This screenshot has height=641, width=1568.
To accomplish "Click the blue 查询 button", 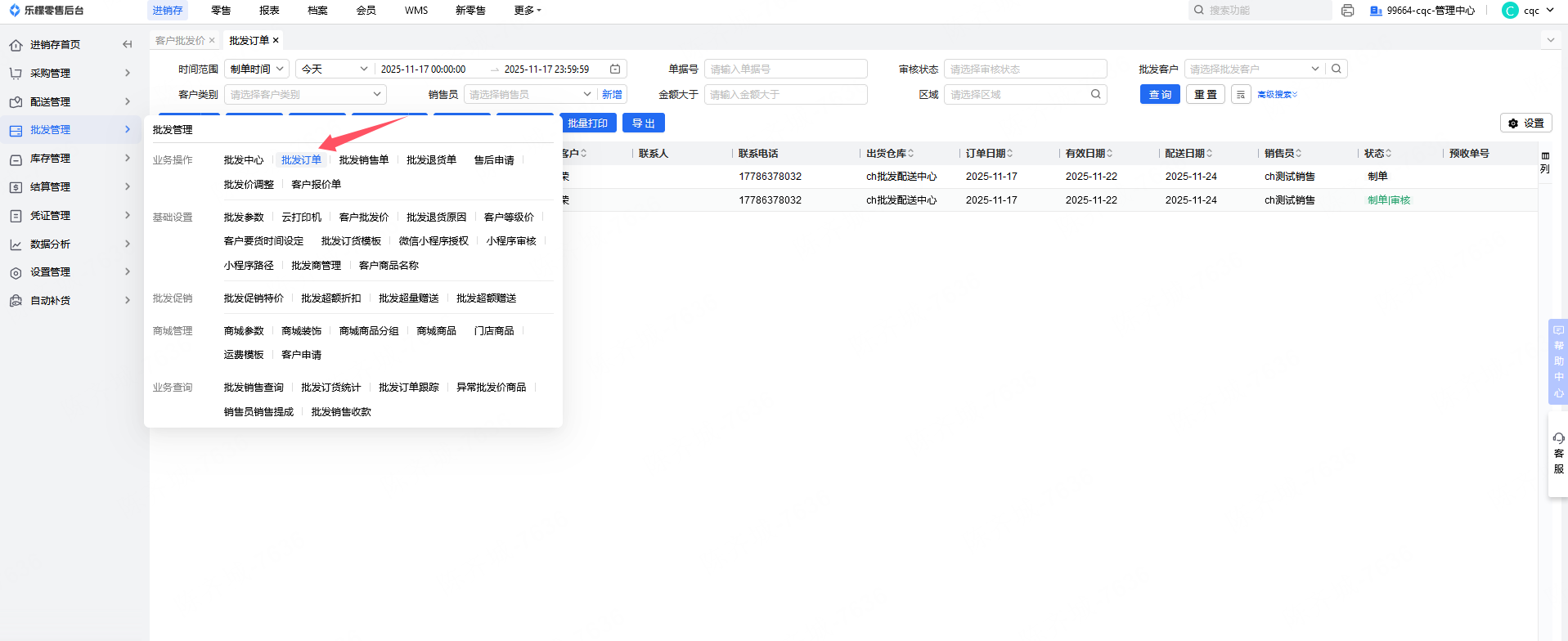I will (x=1160, y=95).
